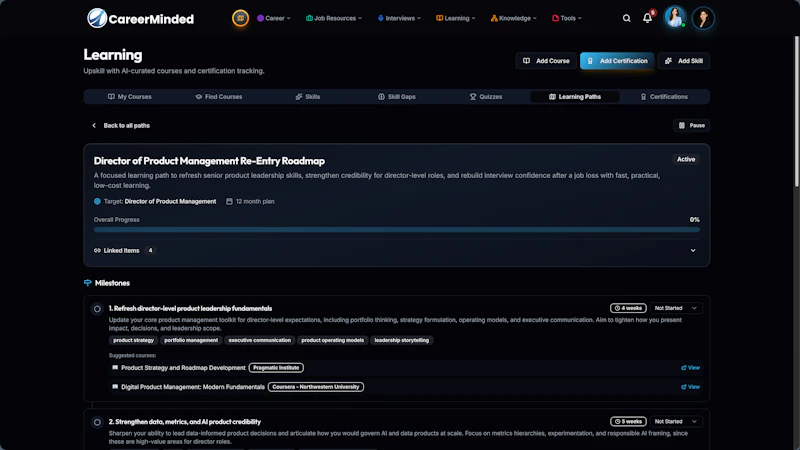The height and width of the screenshot is (450, 800).
Task: Pause the learning path
Action: tap(691, 126)
